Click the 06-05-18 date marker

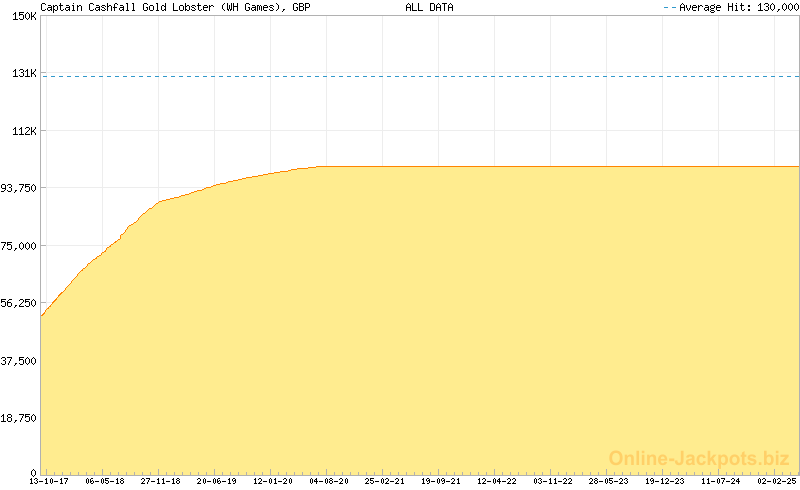104,481
